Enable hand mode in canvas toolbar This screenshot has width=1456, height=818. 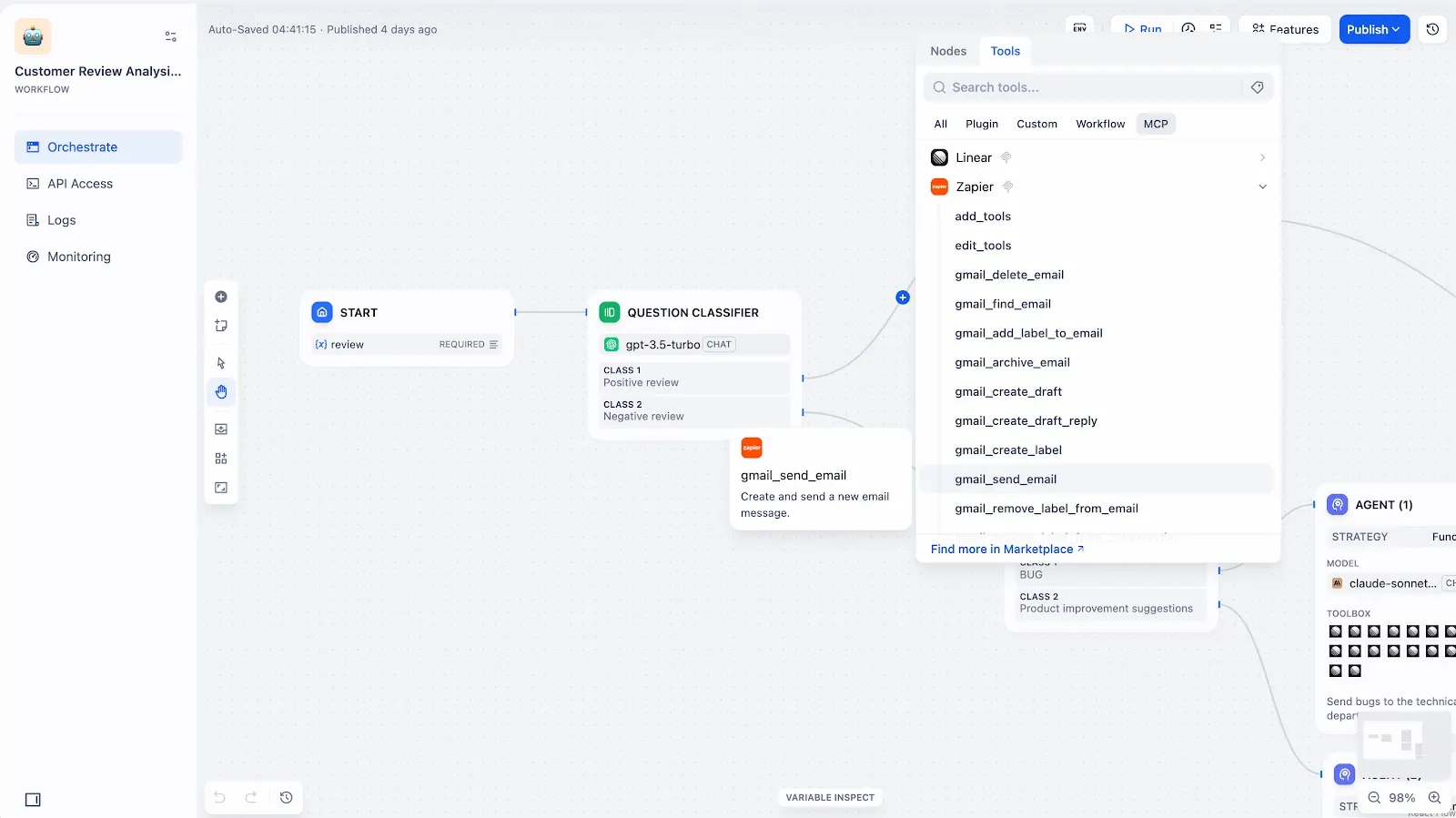coord(221,392)
